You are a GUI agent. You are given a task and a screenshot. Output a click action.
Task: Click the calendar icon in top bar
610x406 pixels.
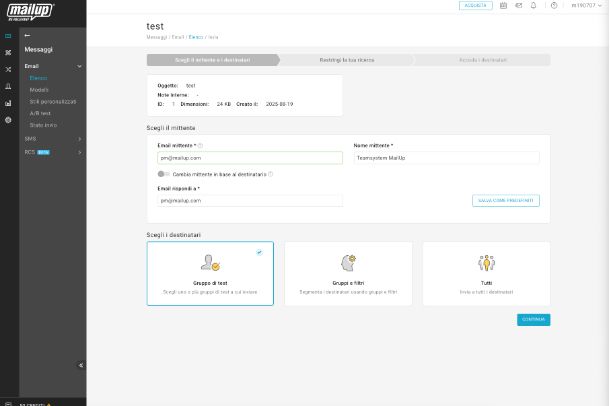[503, 6]
